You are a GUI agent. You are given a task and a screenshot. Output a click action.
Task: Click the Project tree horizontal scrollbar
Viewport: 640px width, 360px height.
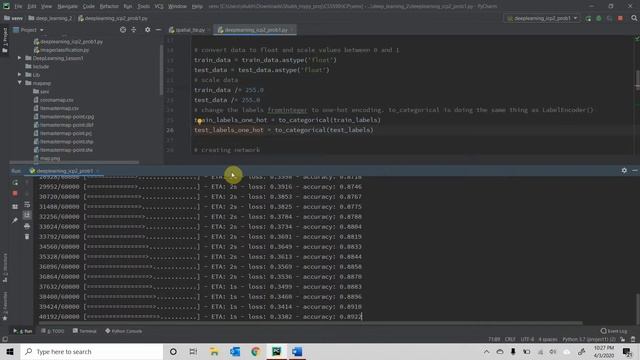[x=74, y=162]
